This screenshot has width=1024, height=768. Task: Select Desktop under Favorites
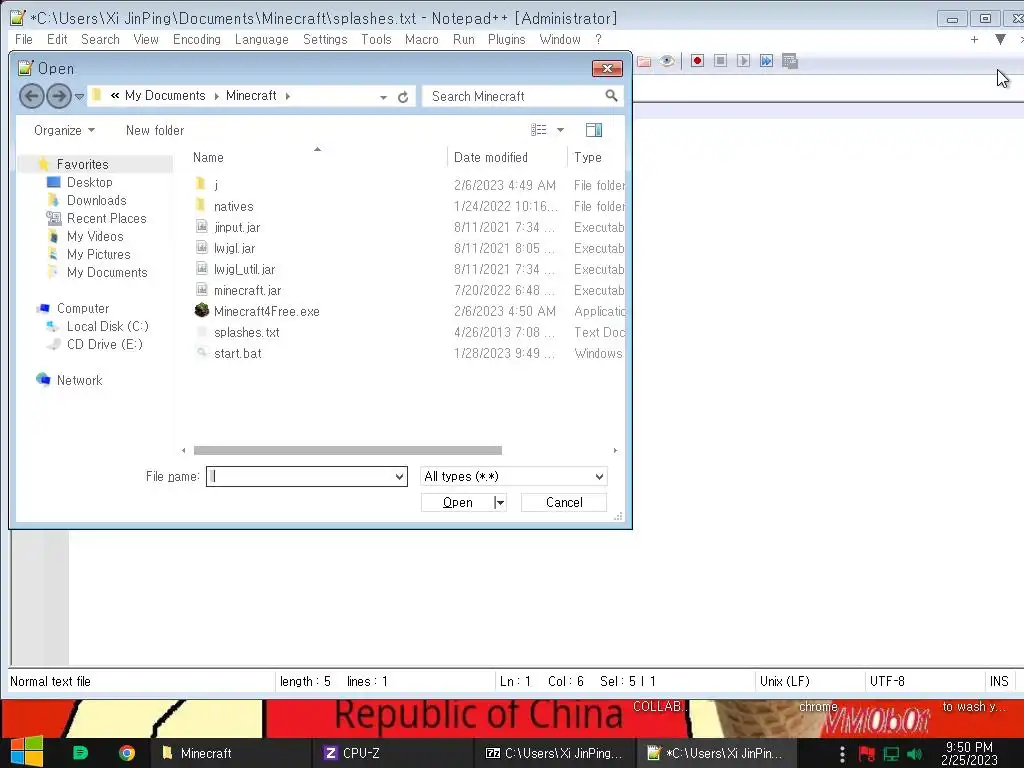point(89,182)
